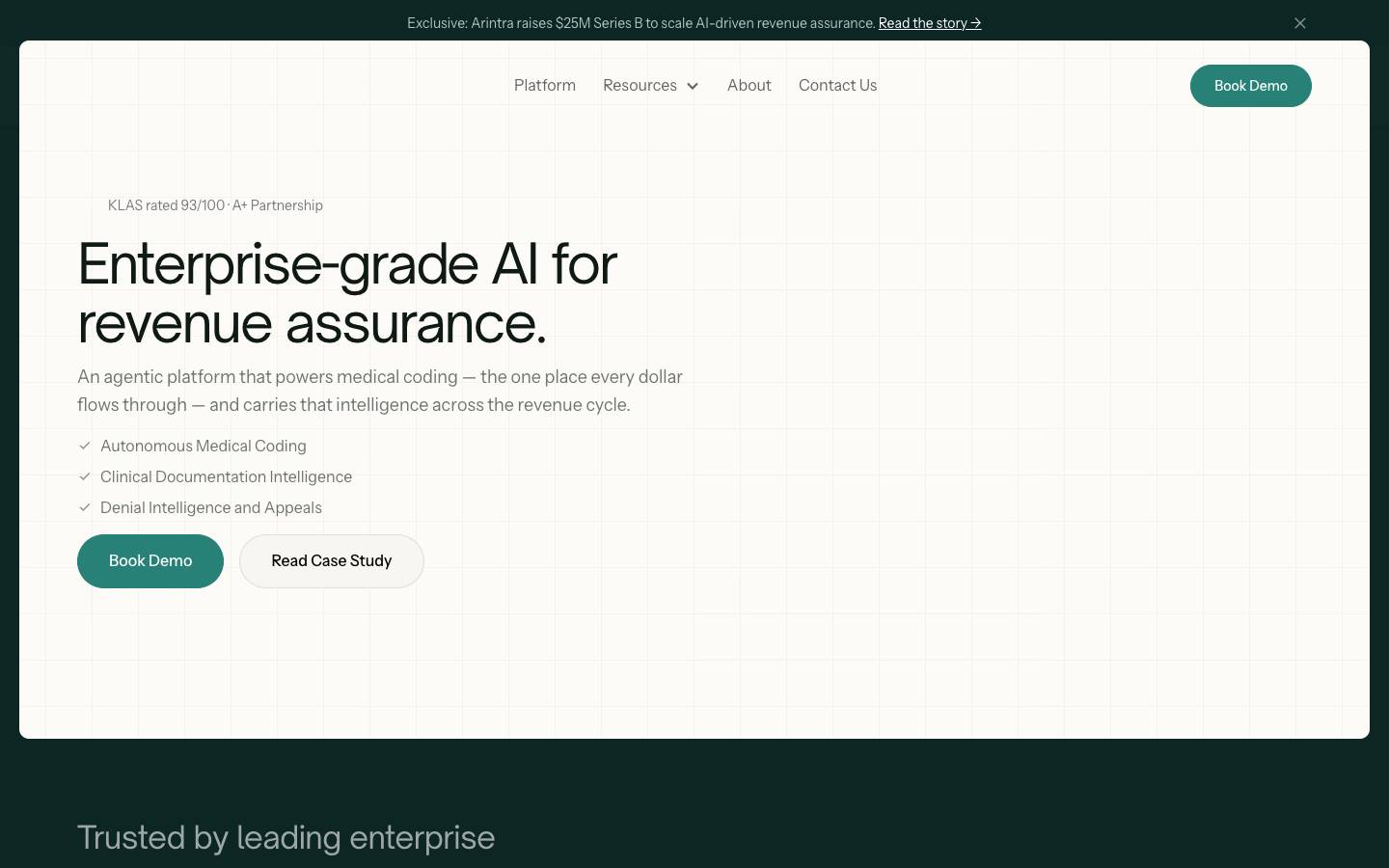Click the Clinical Documentation Intelligence text

coord(226,476)
